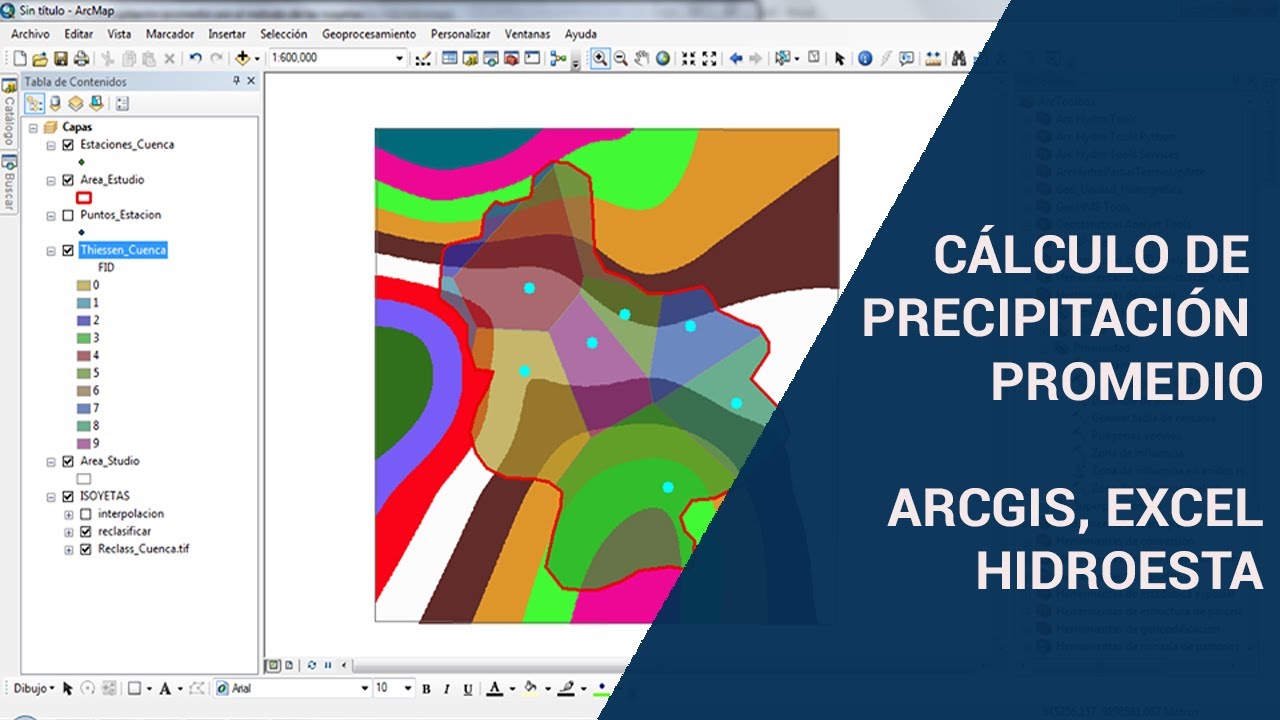Collapse the Thiessen_Cuenca layer legend

[51, 251]
